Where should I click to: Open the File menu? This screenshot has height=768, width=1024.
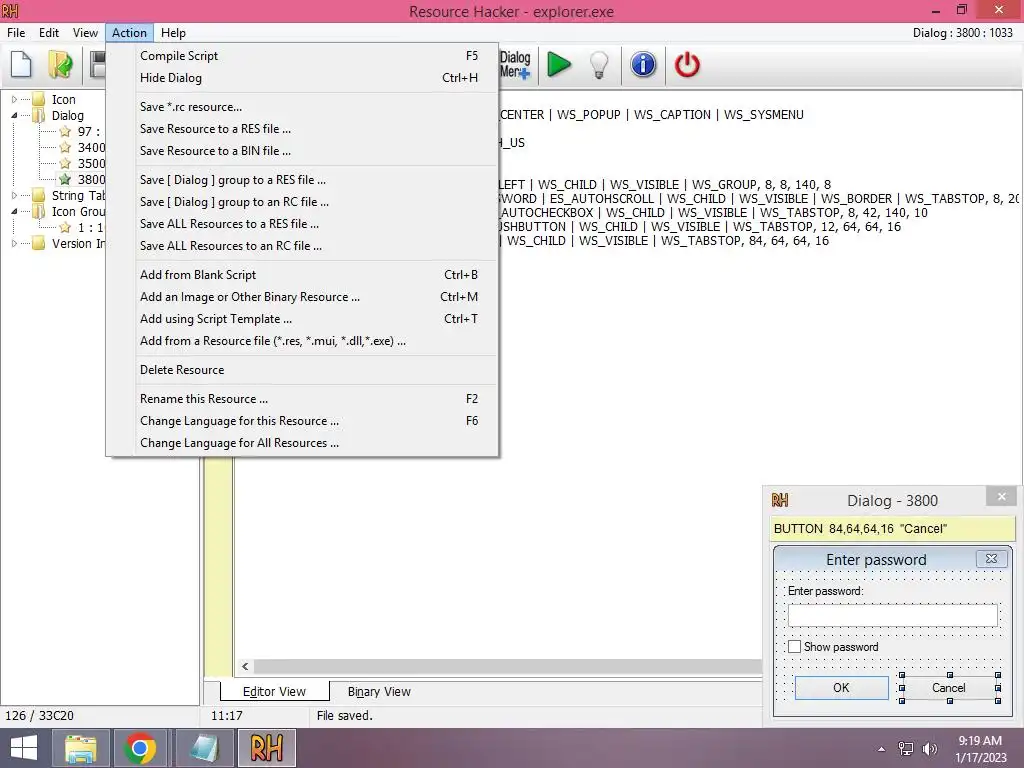(16, 33)
